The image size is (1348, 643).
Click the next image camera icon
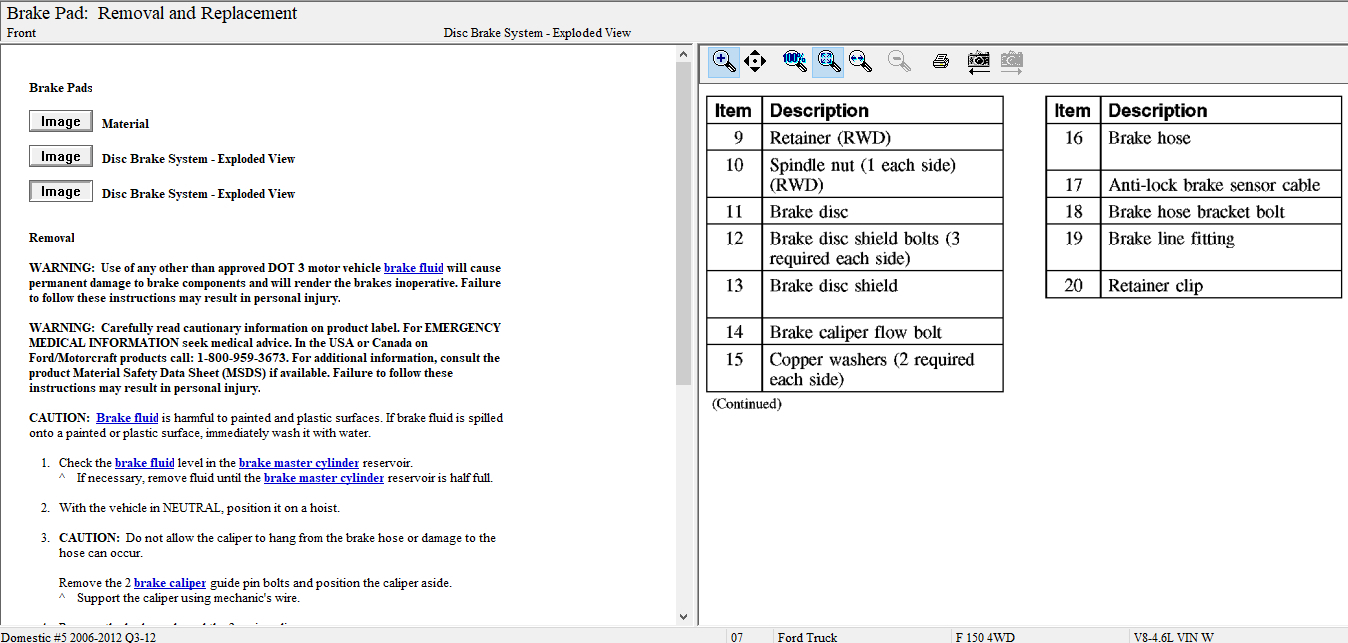pyautogui.click(x=1012, y=61)
